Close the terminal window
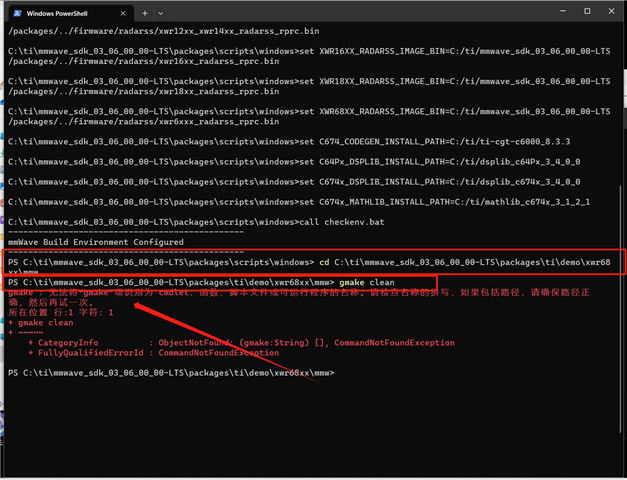The image size is (627, 480). [611, 11]
